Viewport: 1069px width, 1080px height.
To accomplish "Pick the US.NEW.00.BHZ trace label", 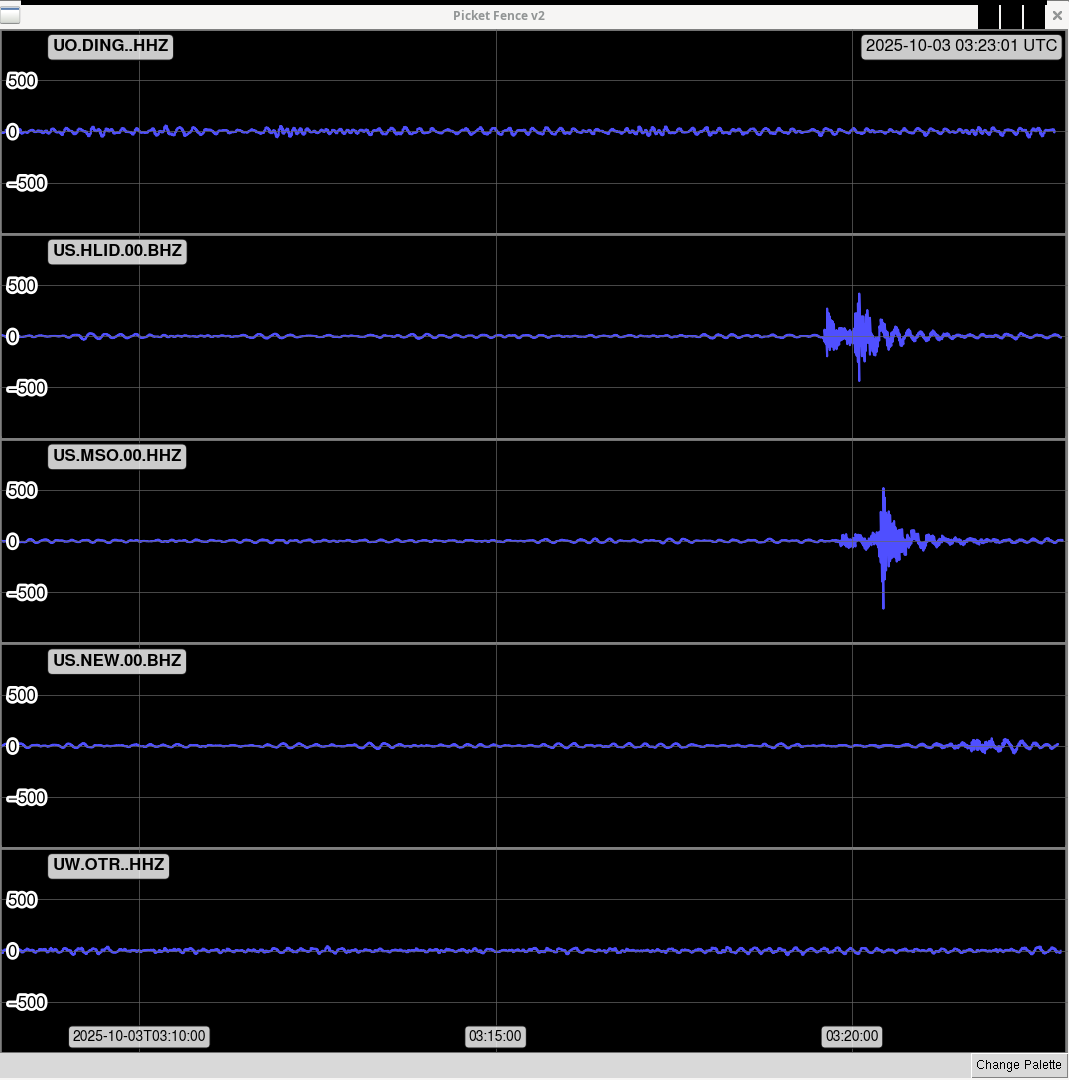I will [117, 660].
